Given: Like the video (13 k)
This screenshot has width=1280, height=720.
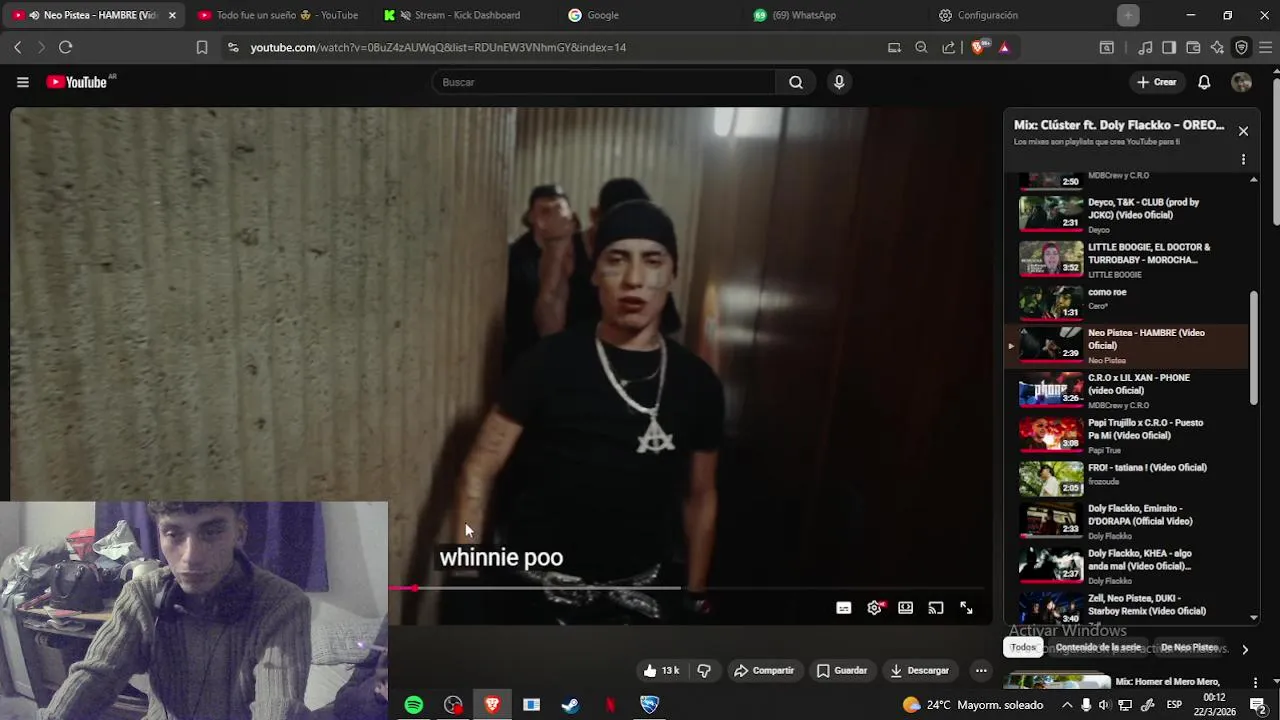Looking at the screenshot, I should pos(661,671).
